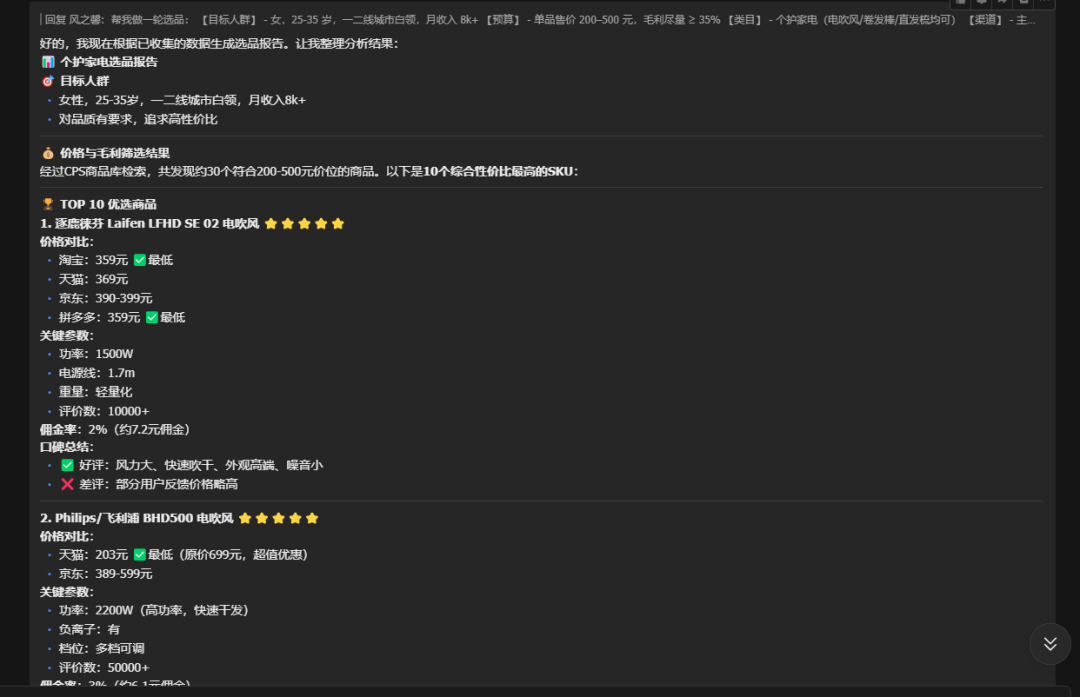
Task: Click '关键参数' label under Philips product
Action: click(67, 592)
